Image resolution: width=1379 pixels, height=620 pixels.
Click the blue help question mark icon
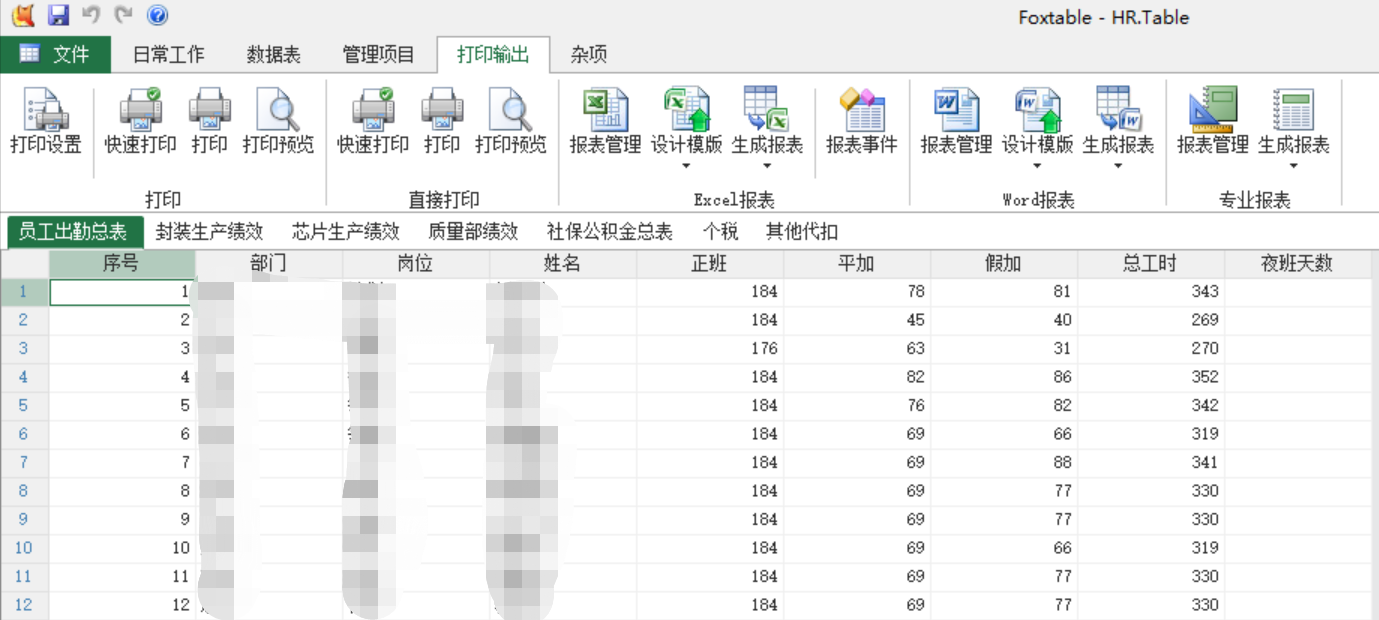[x=157, y=15]
